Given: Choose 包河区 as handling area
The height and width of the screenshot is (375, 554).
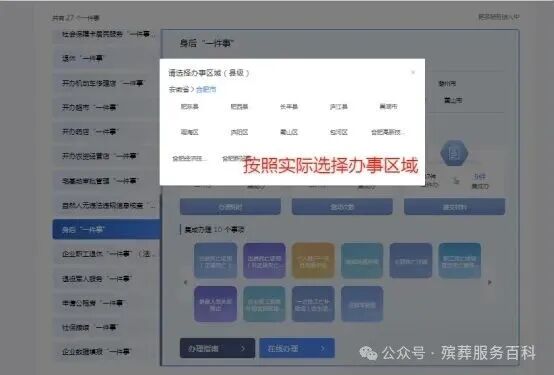Looking at the screenshot, I should click(338, 132).
